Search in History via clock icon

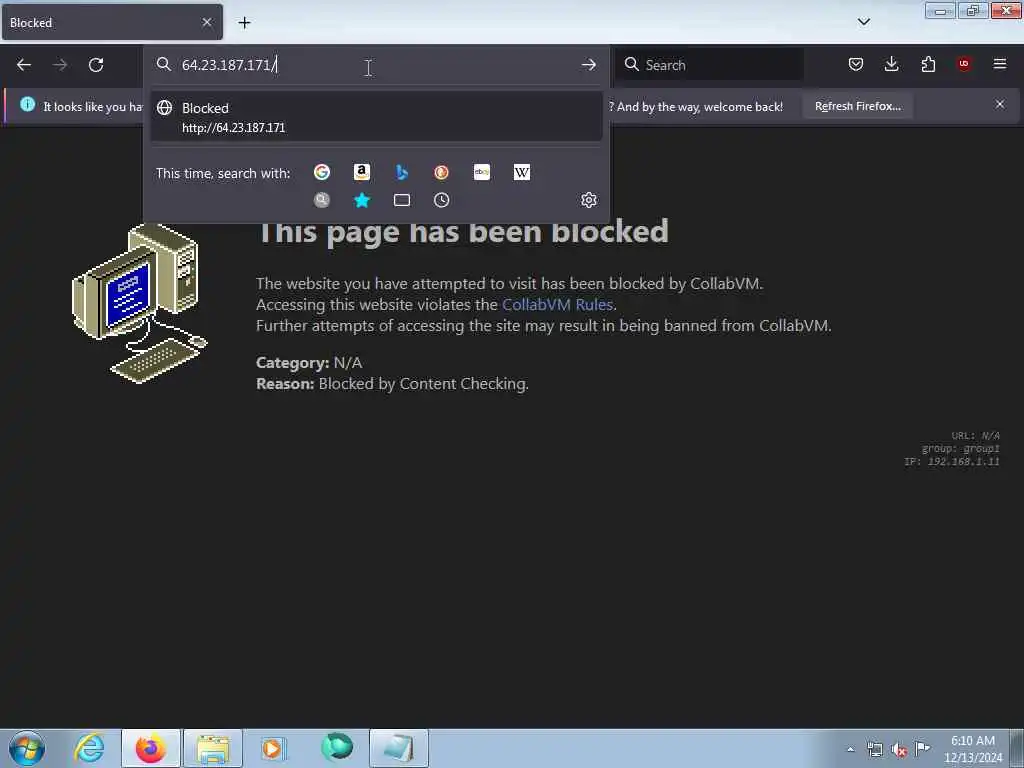pos(441,200)
